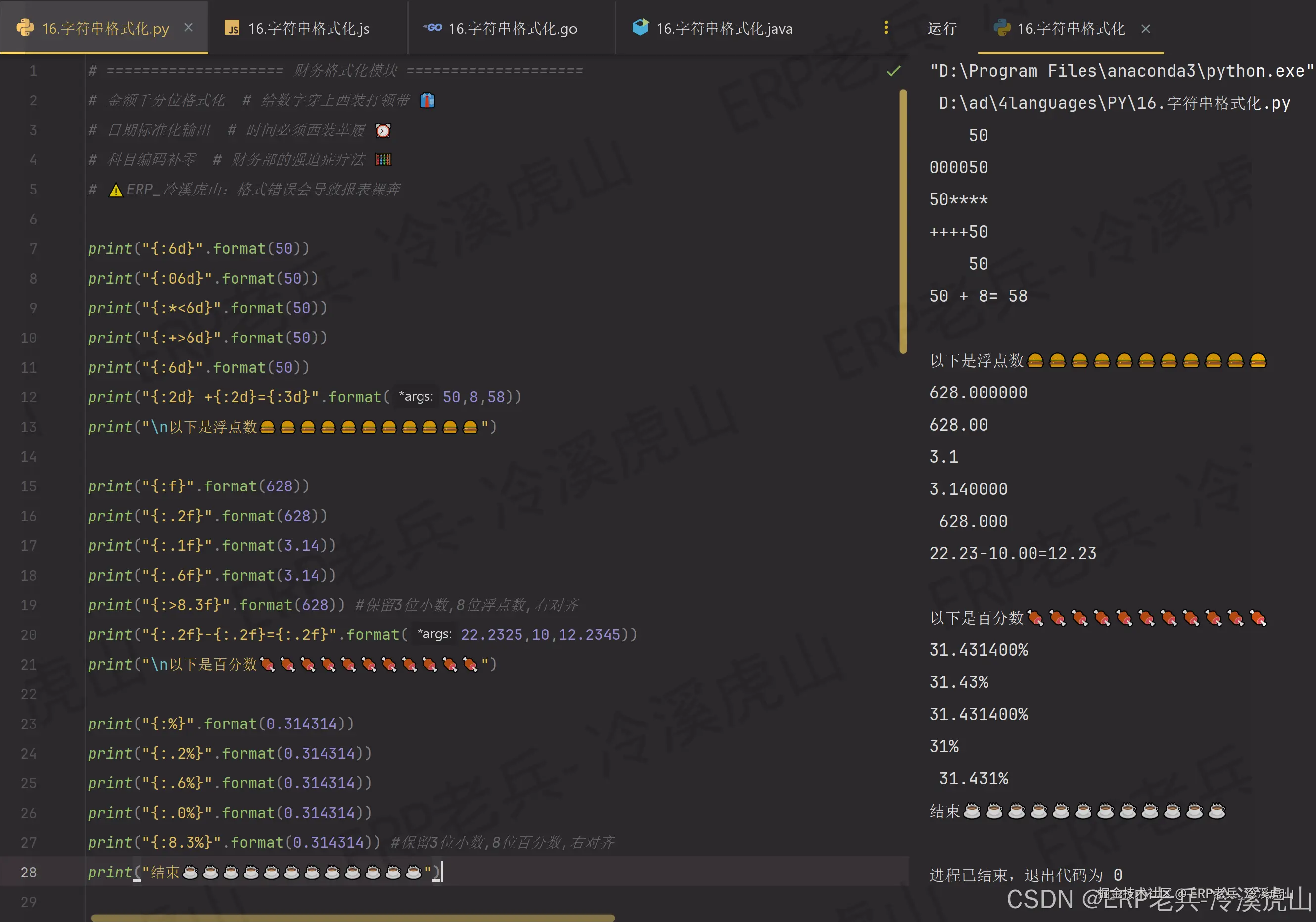Viewport: 1316px width, 922px height.
Task: Click the Java file icon on editor tab
Action: pyautogui.click(x=640, y=27)
